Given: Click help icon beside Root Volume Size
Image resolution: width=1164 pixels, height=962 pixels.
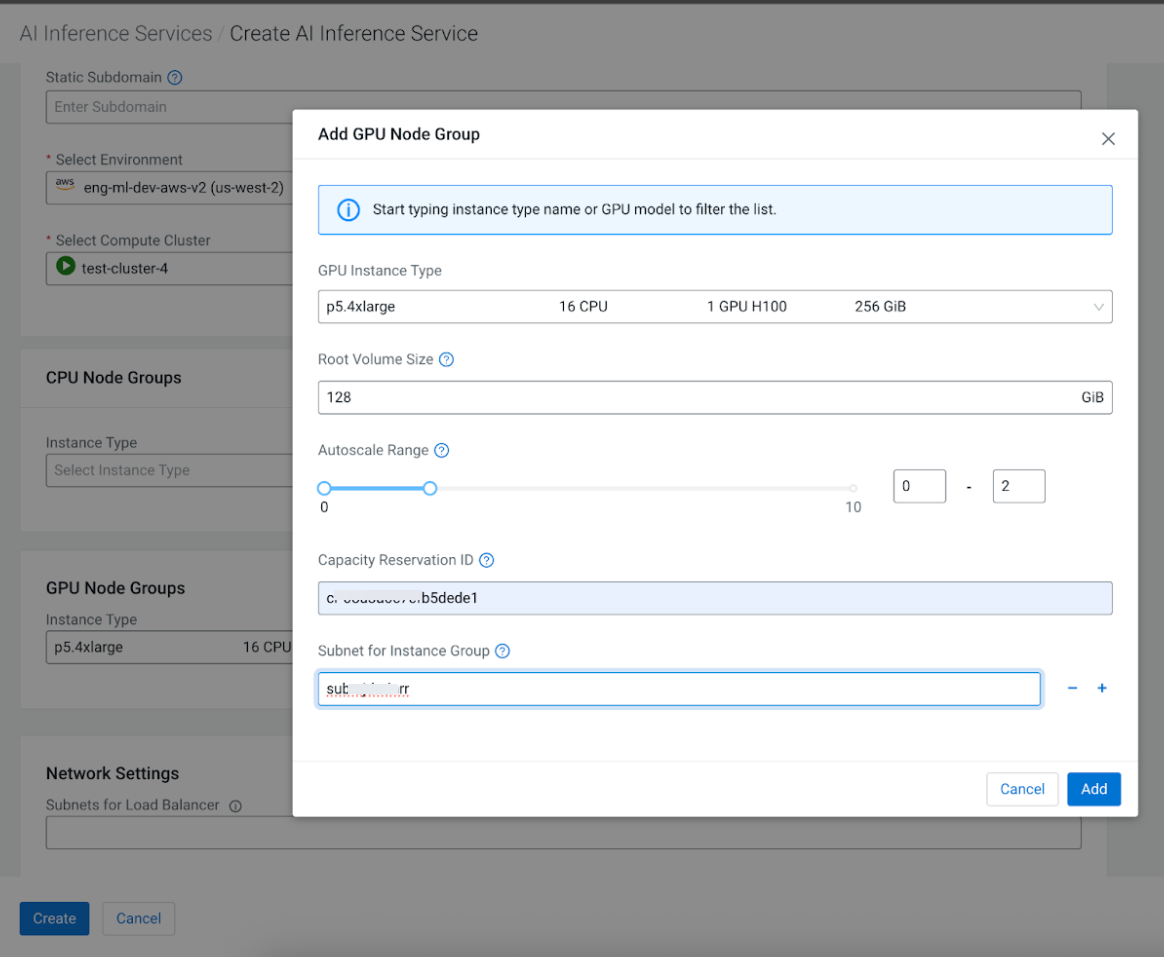Looking at the screenshot, I should (x=446, y=359).
